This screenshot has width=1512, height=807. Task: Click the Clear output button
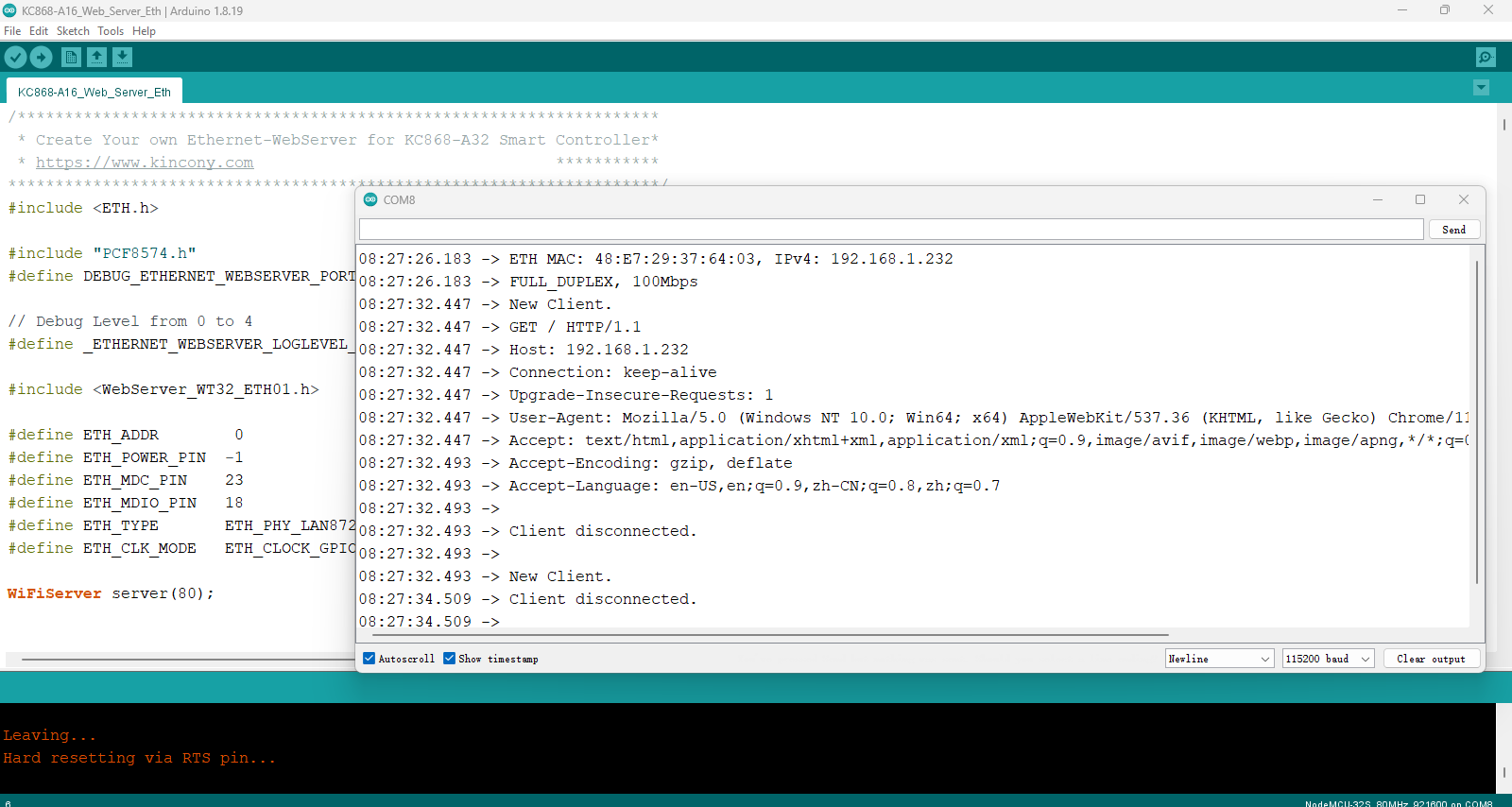pos(1431,659)
